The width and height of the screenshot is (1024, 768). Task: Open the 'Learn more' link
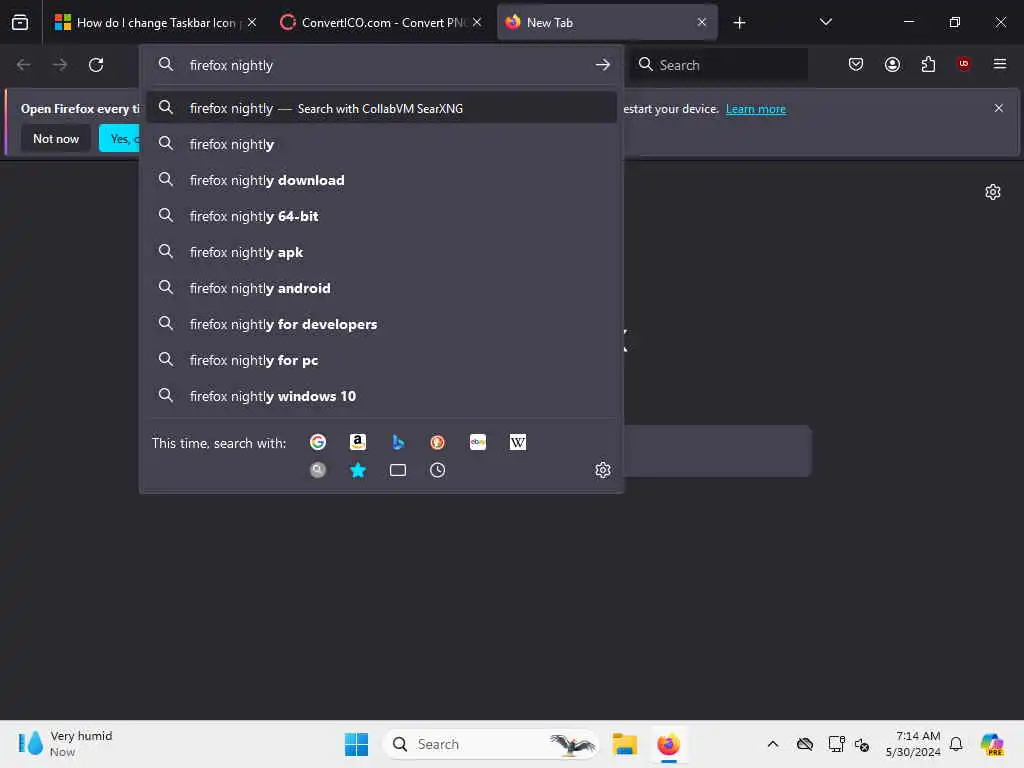coord(756,109)
